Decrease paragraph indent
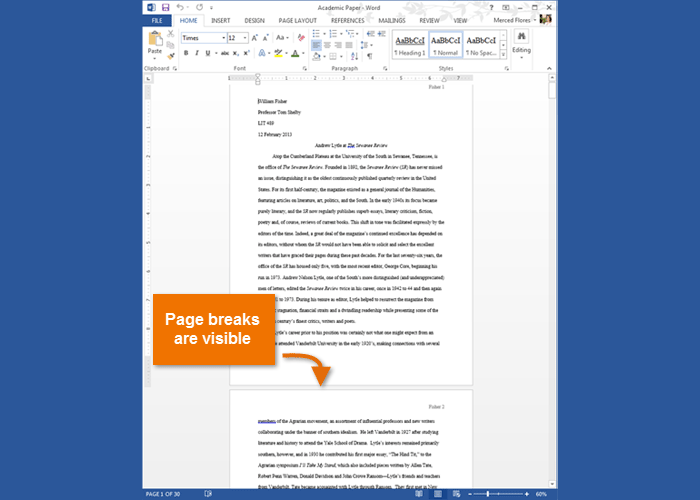The image size is (700, 500). tap(371, 34)
